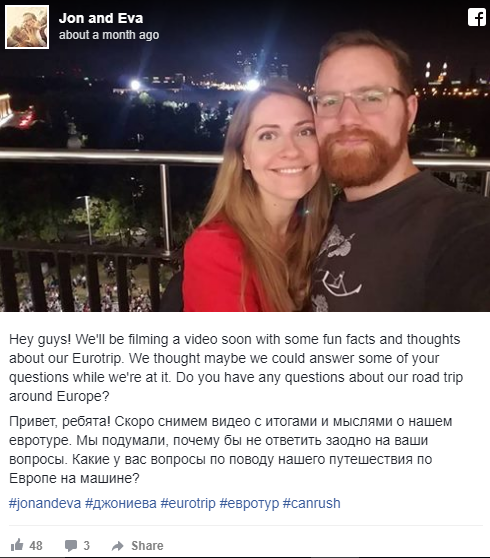Image resolution: width=490 pixels, height=558 pixels.
Task: Click the Share button label
Action: 147,546
